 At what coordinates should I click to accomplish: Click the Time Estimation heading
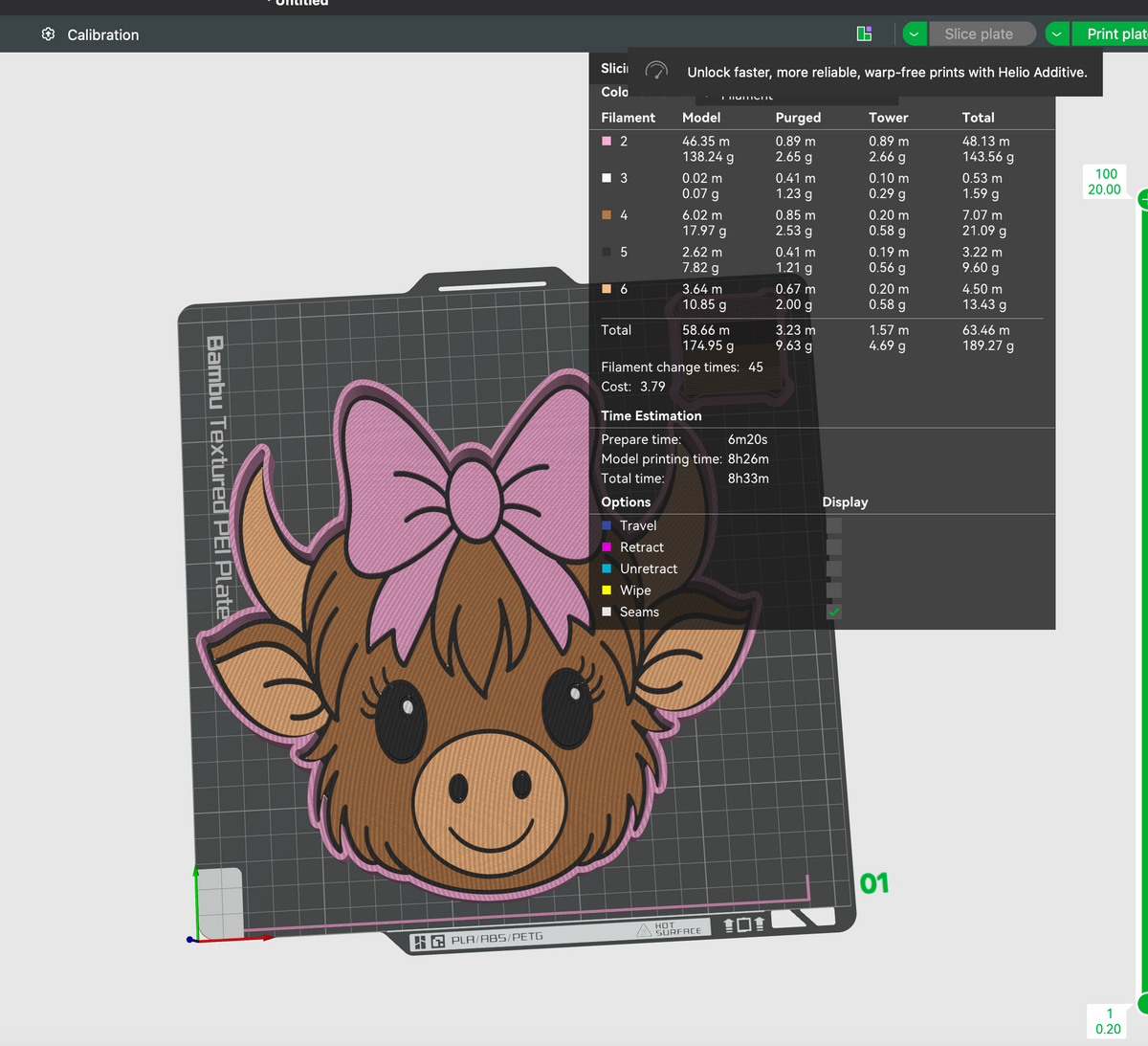pyautogui.click(x=651, y=416)
